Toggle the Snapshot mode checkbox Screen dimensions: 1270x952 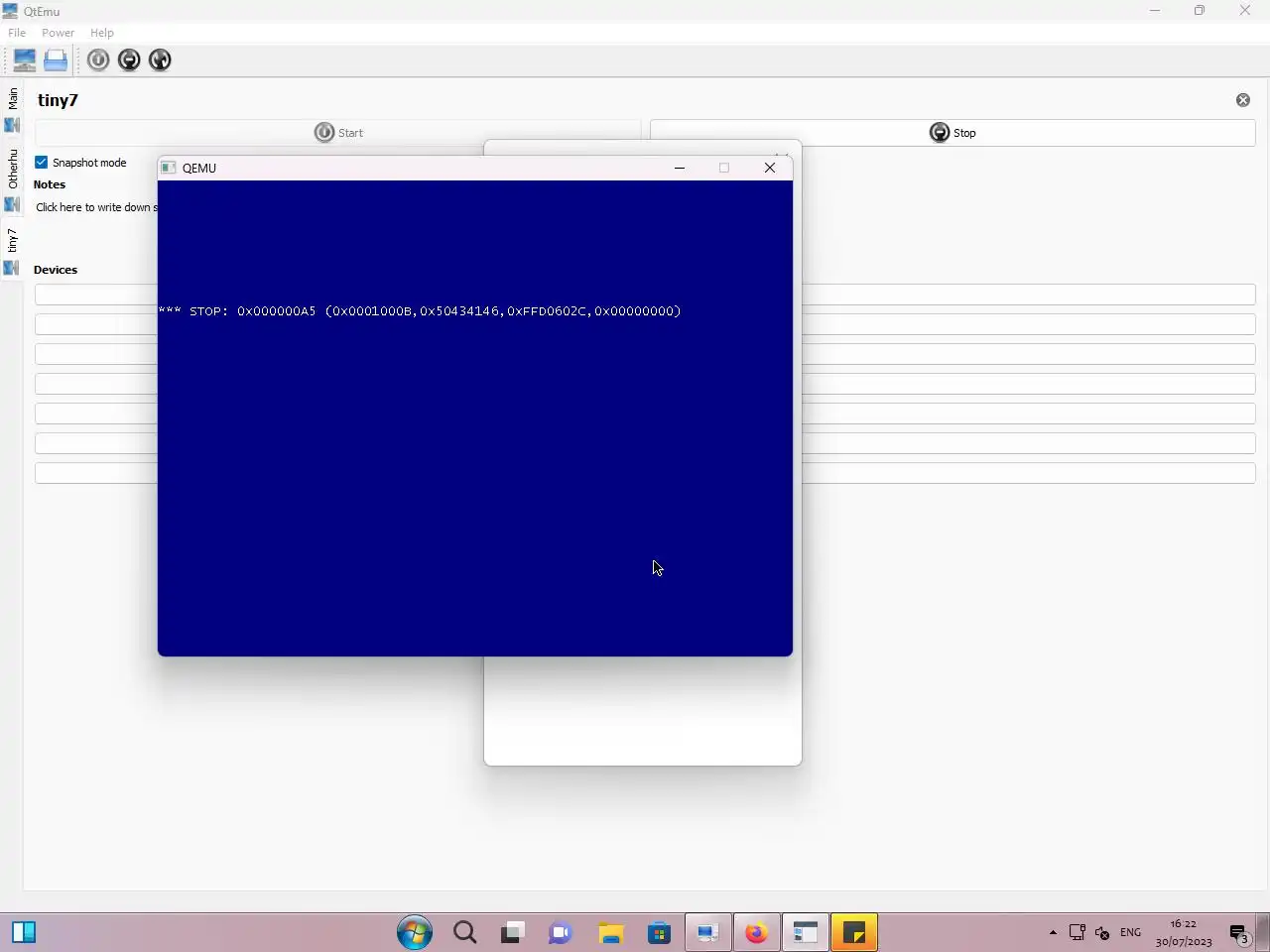42,163
